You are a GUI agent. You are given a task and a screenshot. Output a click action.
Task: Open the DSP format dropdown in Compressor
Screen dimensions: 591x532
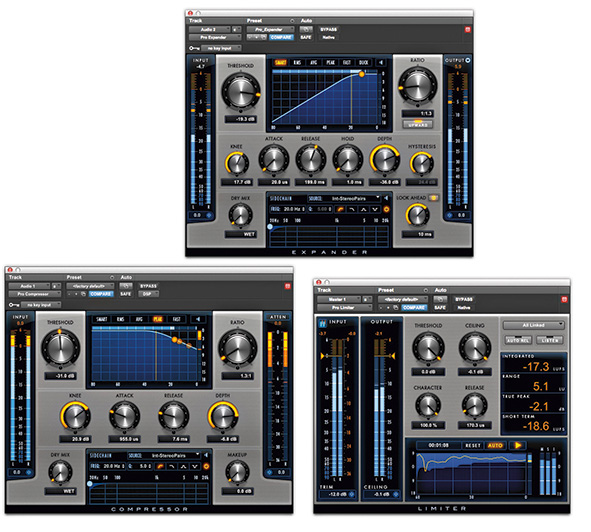pos(149,294)
